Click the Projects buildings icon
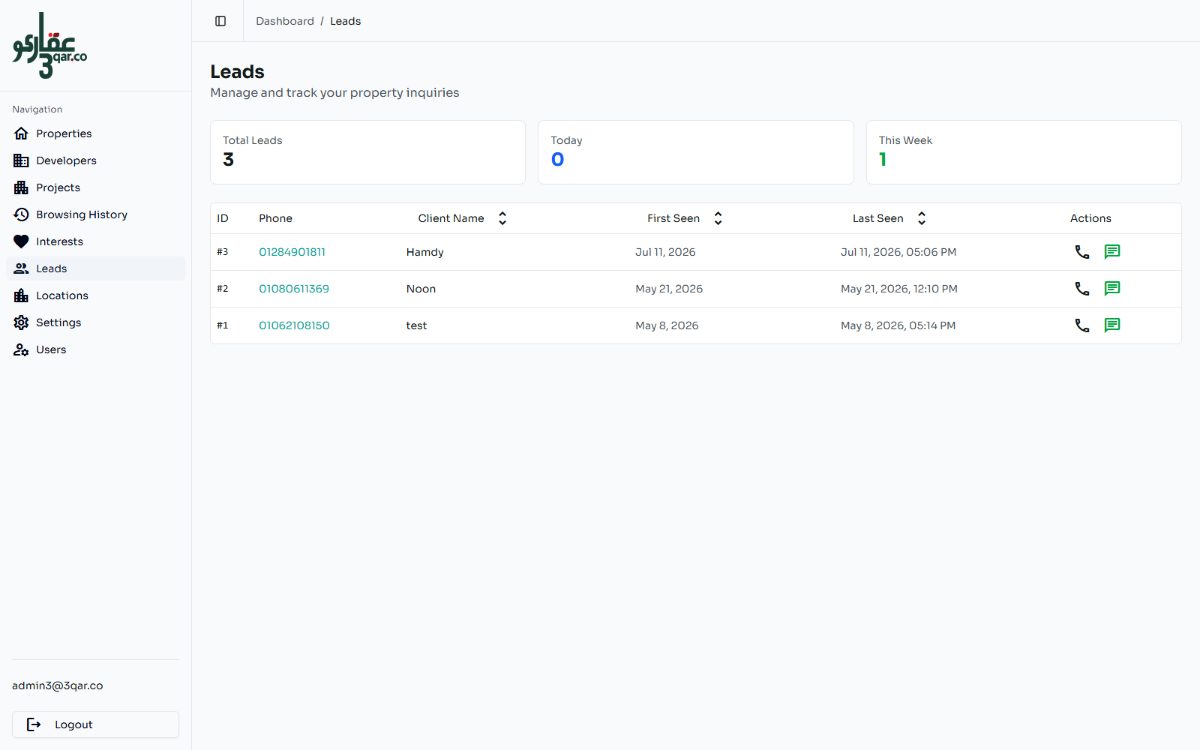Screen dimensions: 1200x750 [x=21, y=187]
